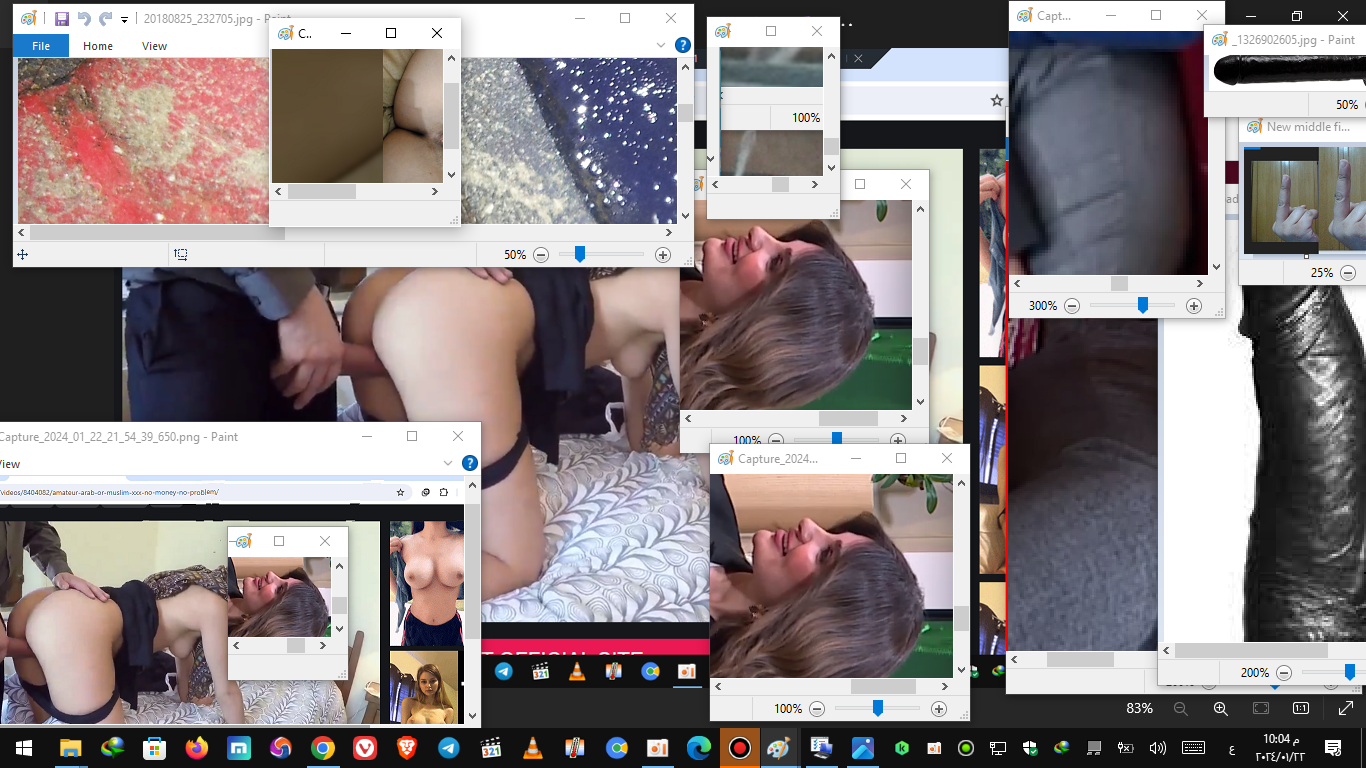Open the File menu in Paint

(x=41, y=46)
